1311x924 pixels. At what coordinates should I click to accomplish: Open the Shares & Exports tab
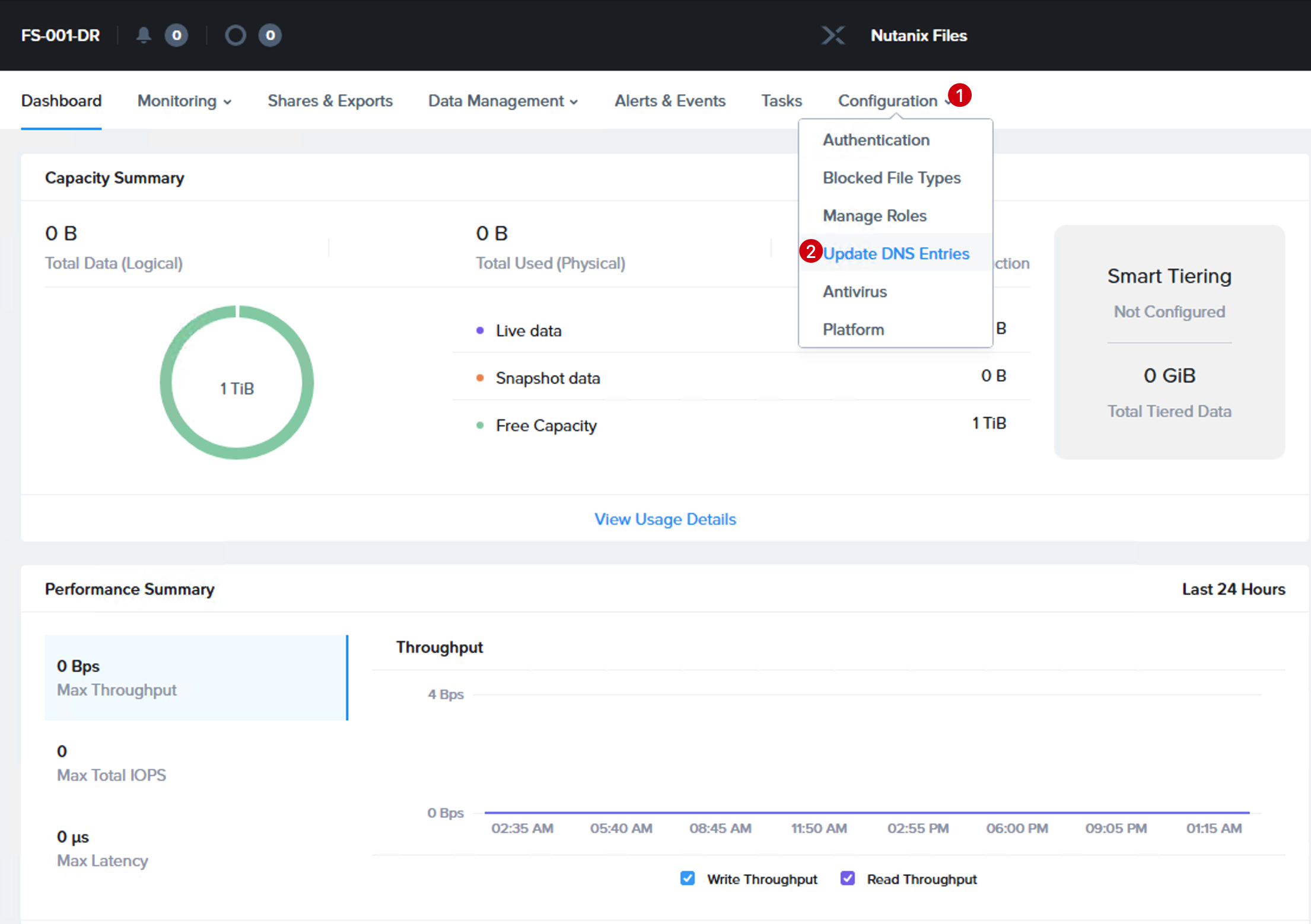click(330, 101)
